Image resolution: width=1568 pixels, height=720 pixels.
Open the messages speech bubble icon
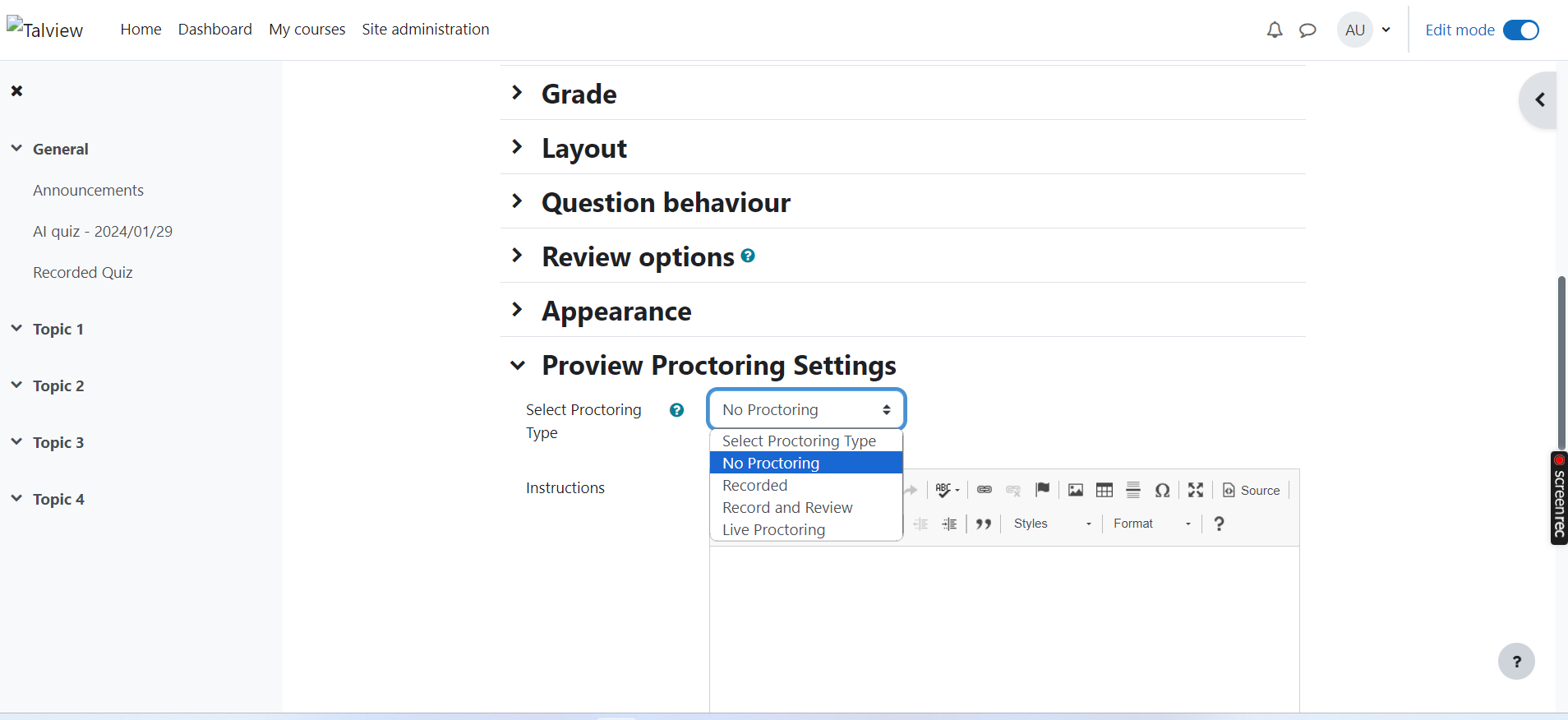pos(1307,30)
